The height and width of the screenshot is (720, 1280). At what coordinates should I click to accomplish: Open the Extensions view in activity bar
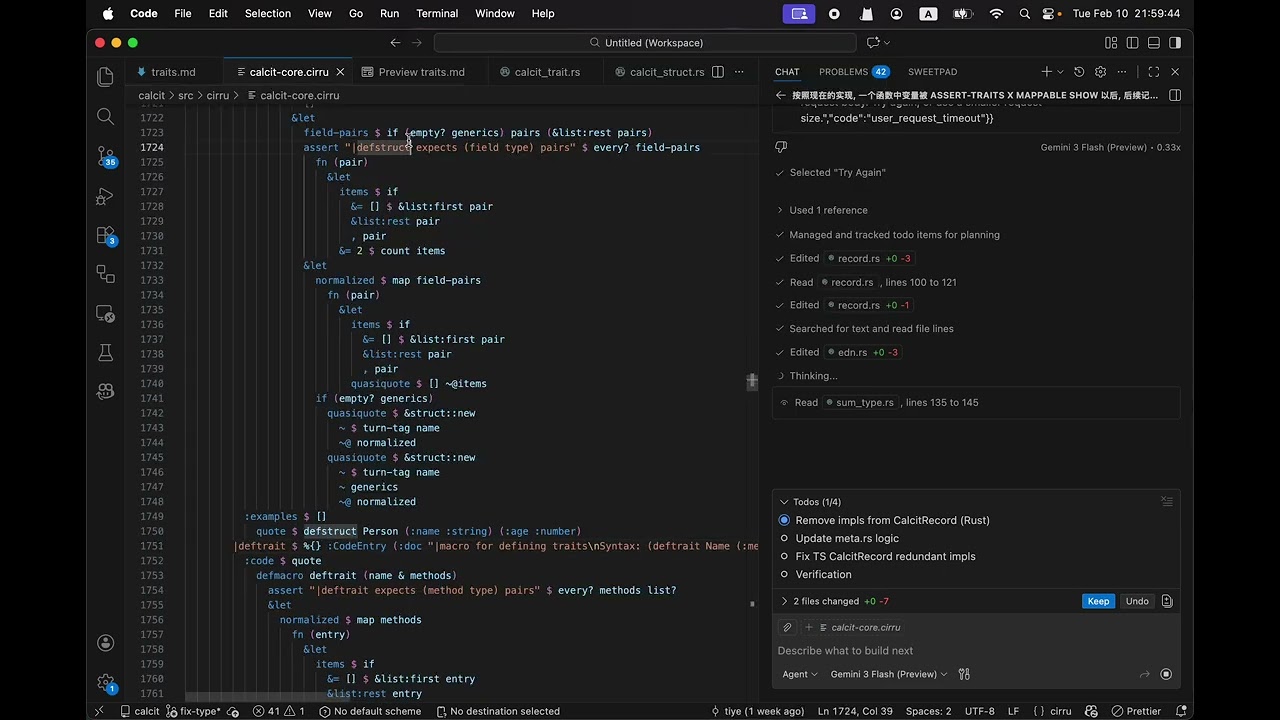coord(105,235)
